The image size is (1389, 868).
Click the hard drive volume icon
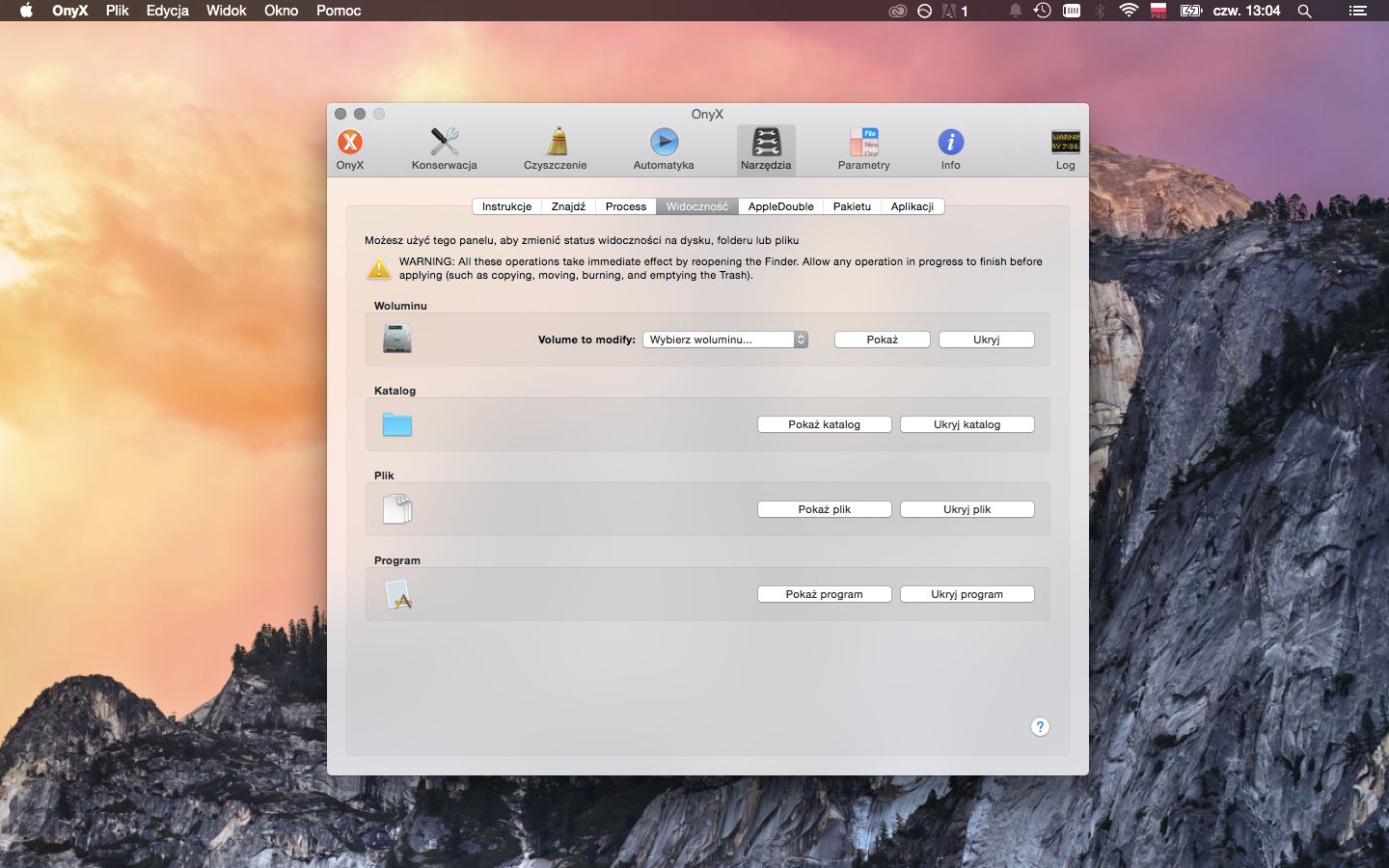(397, 339)
